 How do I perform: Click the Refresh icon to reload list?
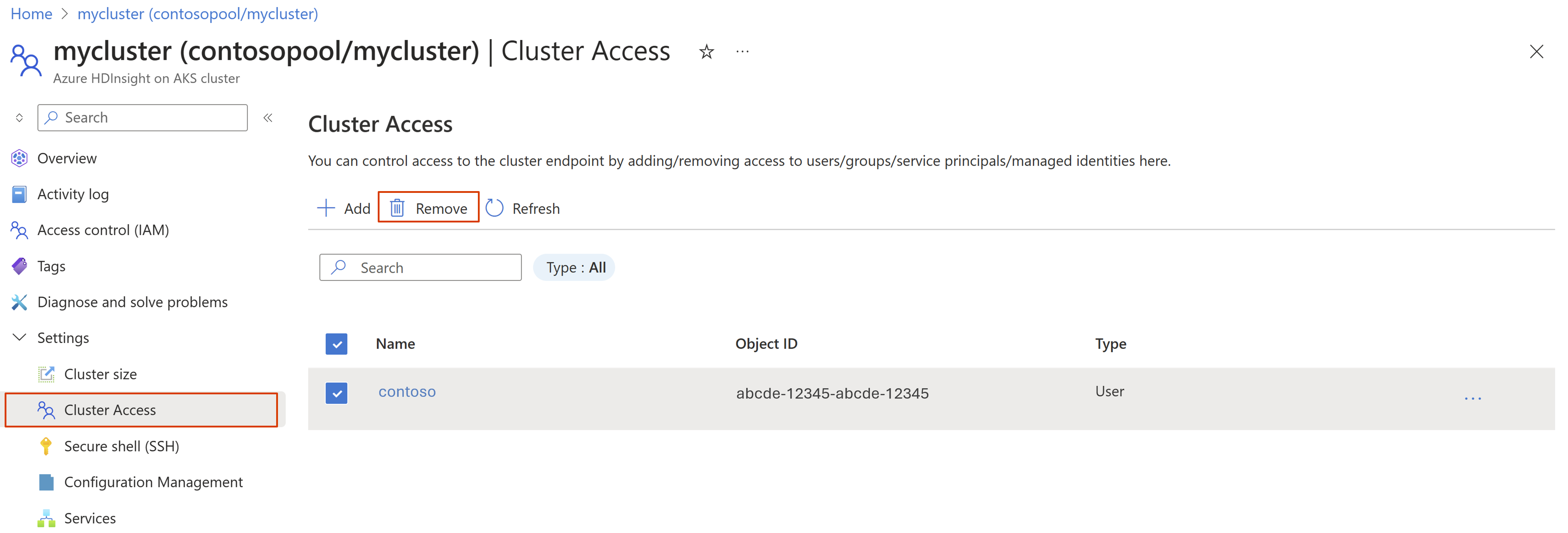(x=497, y=208)
